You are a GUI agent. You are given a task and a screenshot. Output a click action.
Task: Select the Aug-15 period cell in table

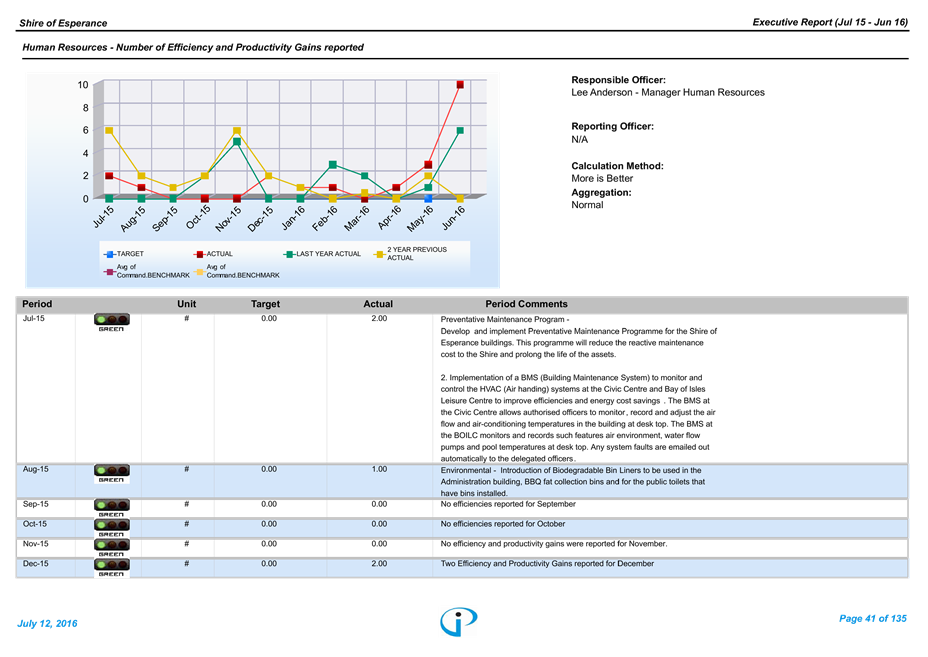[x=36, y=469]
